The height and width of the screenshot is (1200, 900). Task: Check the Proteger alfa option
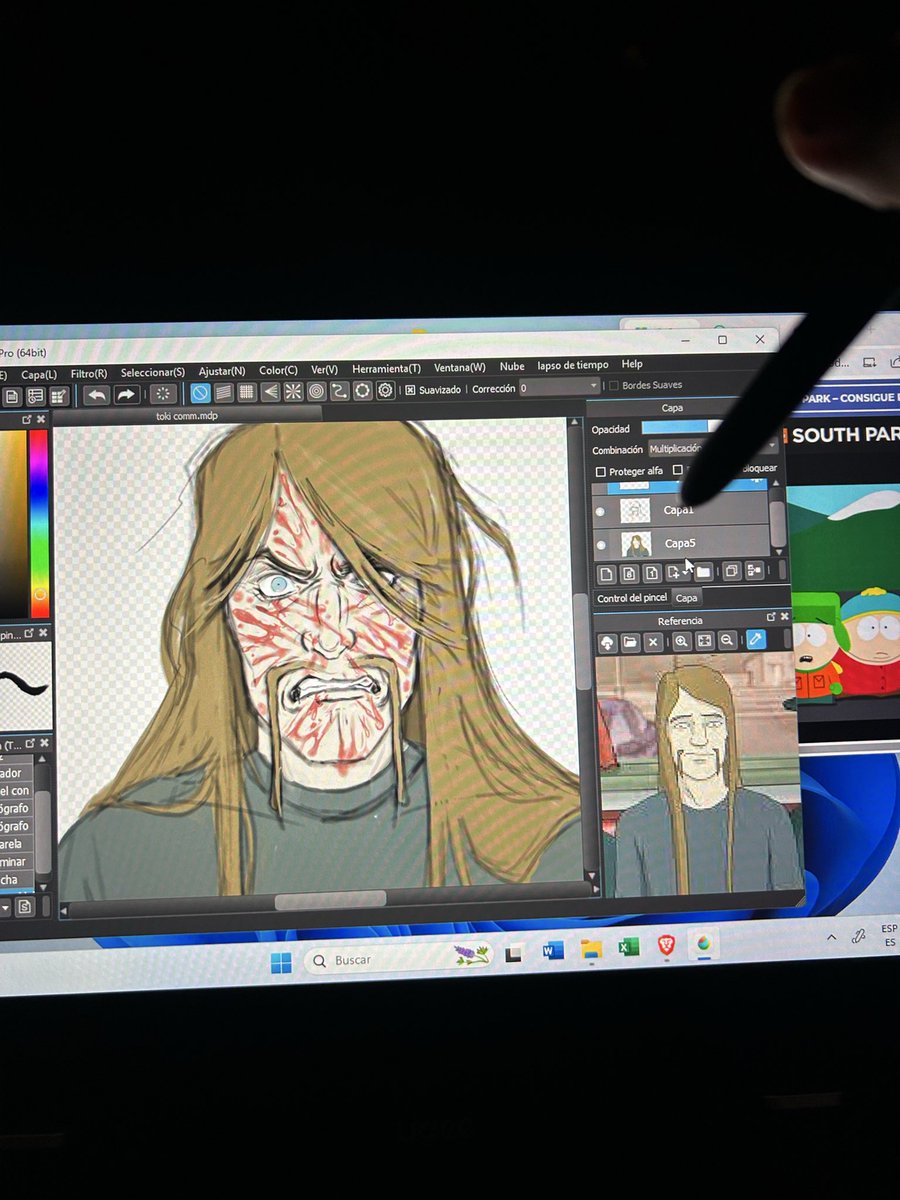(600, 471)
